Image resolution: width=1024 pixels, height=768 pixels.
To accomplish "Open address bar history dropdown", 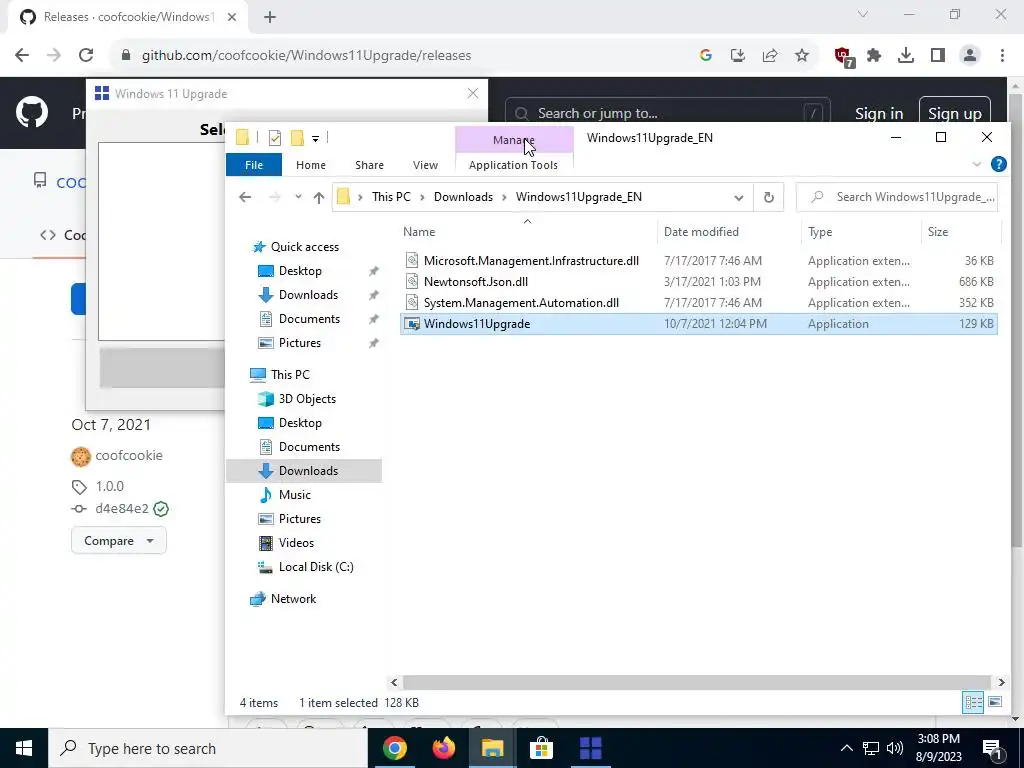I will (x=739, y=197).
